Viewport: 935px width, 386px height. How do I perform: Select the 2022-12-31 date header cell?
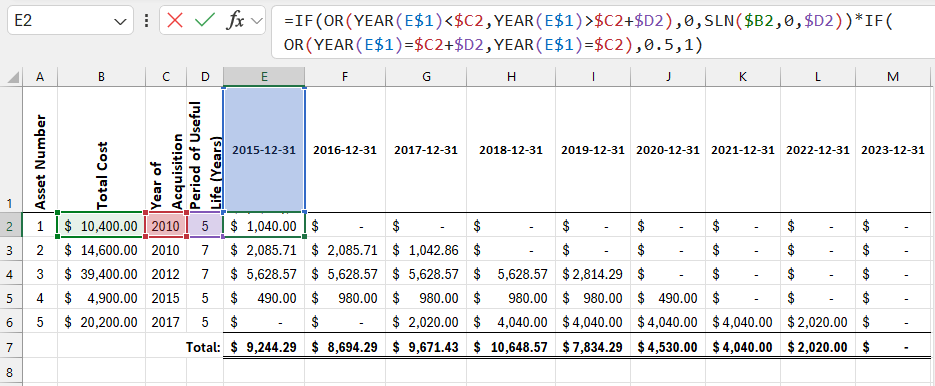tap(818, 149)
